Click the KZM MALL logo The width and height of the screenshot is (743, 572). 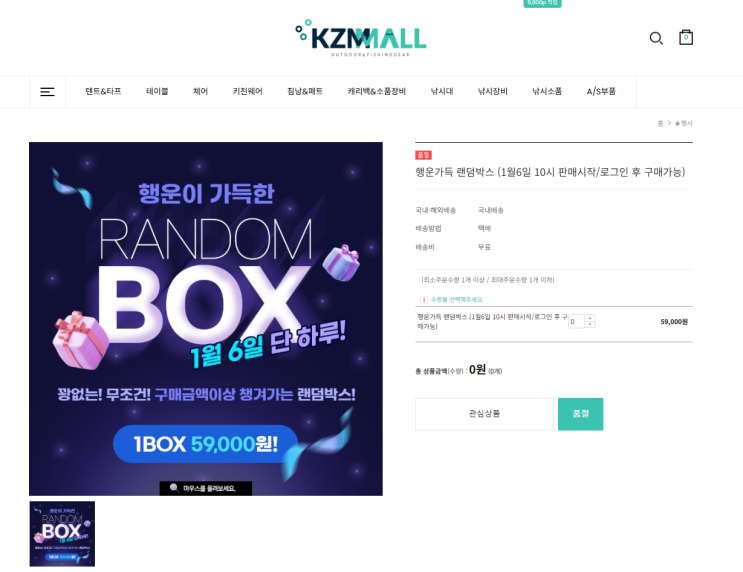(361, 38)
